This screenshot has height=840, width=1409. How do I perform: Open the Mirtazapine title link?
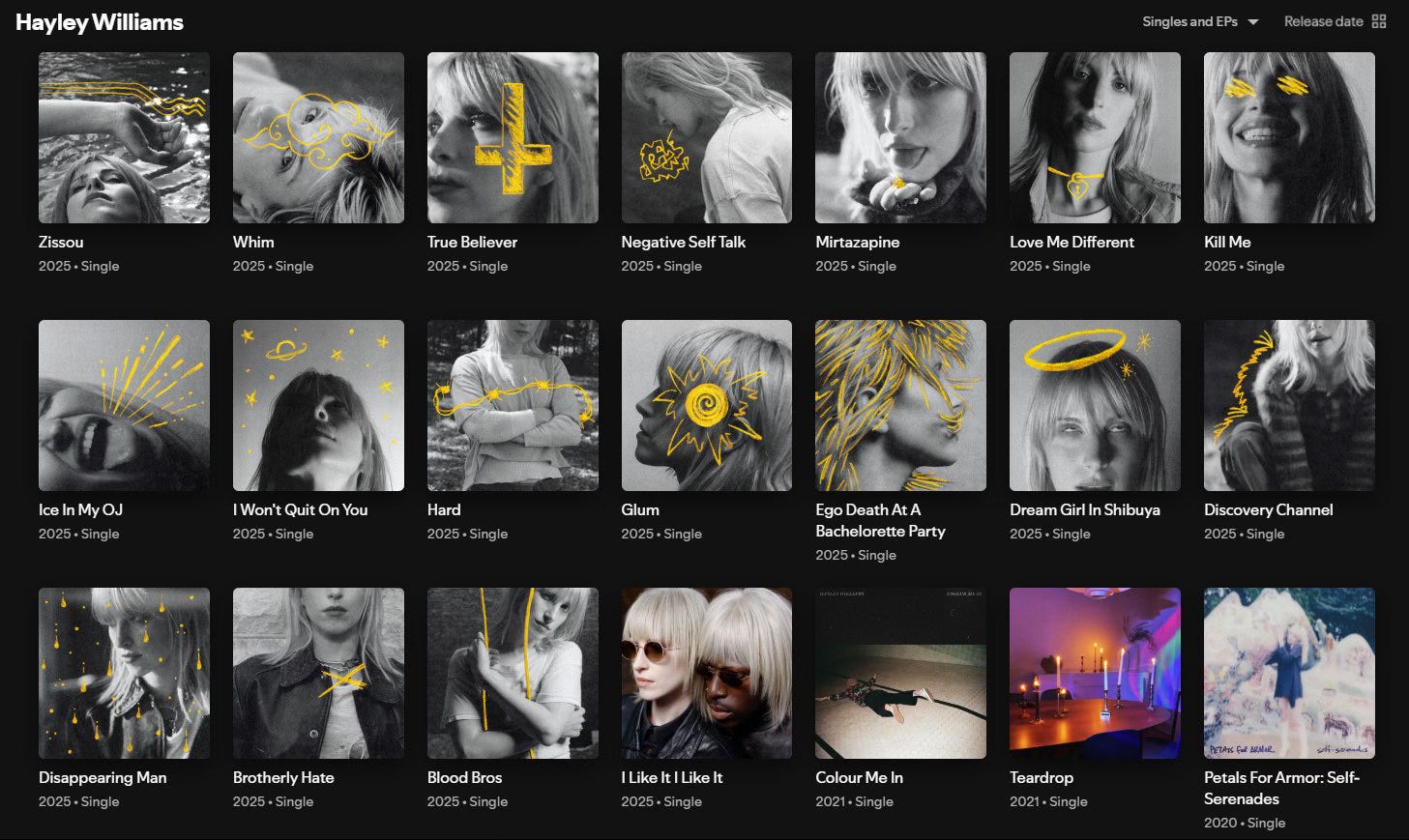[x=858, y=242]
